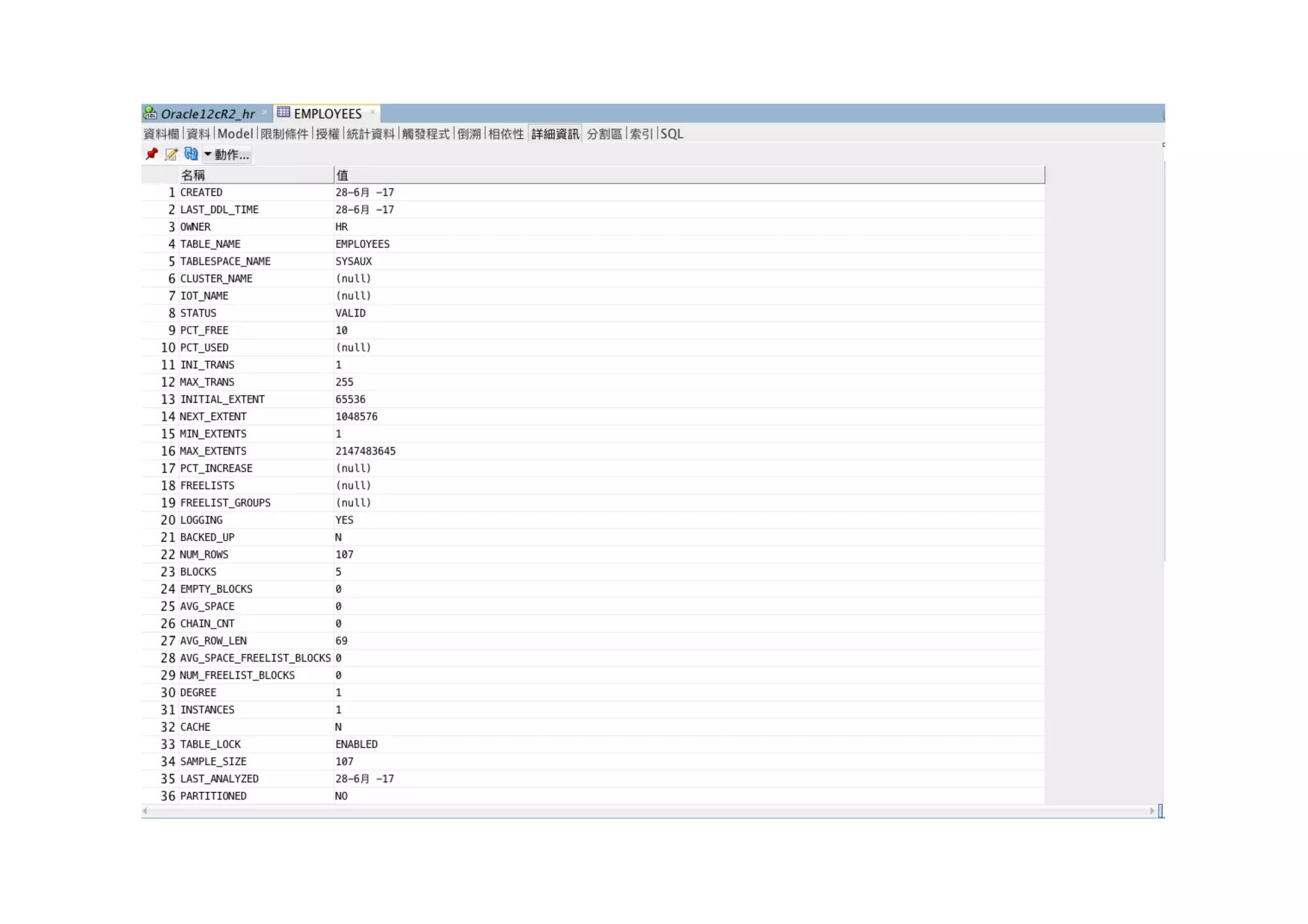Image resolution: width=1308 pixels, height=924 pixels.
Task: Open the 相依性 dependencies tab
Action: coord(506,133)
